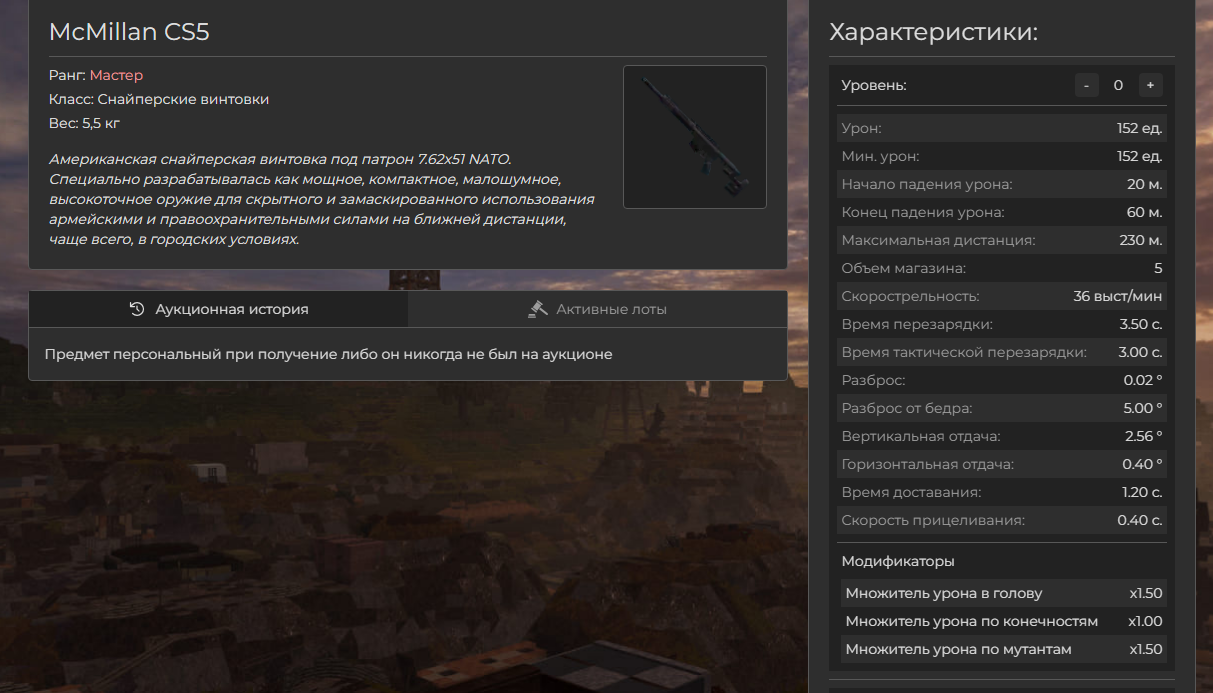Viewport: 1213px width, 693px height.
Task: Click the Модификаторы heading
Action: click(898, 561)
